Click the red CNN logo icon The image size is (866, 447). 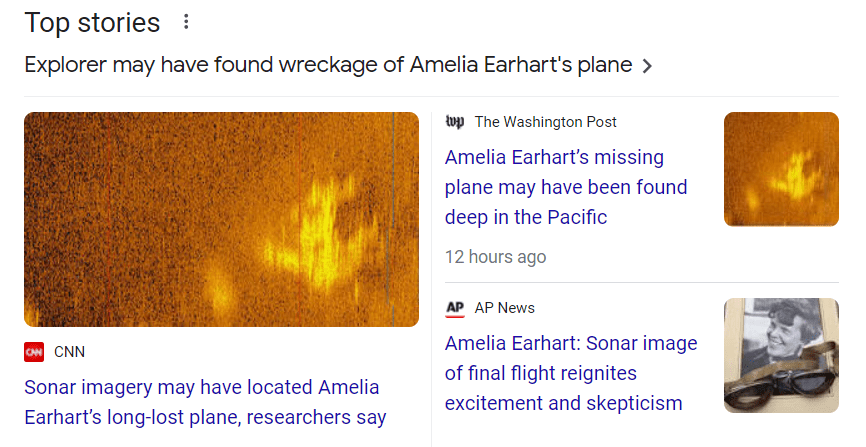[34, 352]
